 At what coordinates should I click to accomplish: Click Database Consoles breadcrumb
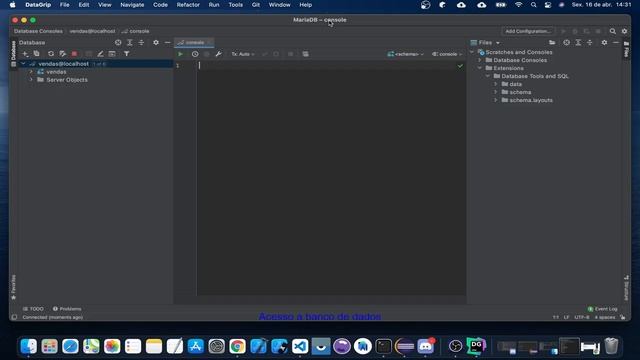pyautogui.click(x=38, y=31)
